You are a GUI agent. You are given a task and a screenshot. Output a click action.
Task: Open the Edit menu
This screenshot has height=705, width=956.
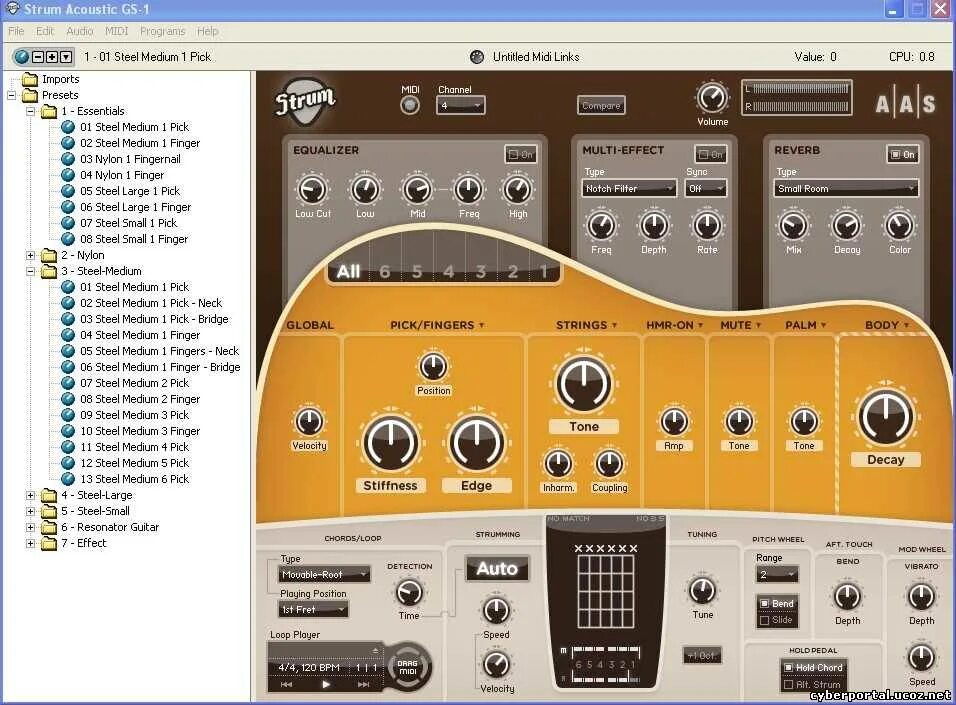pos(45,31)
